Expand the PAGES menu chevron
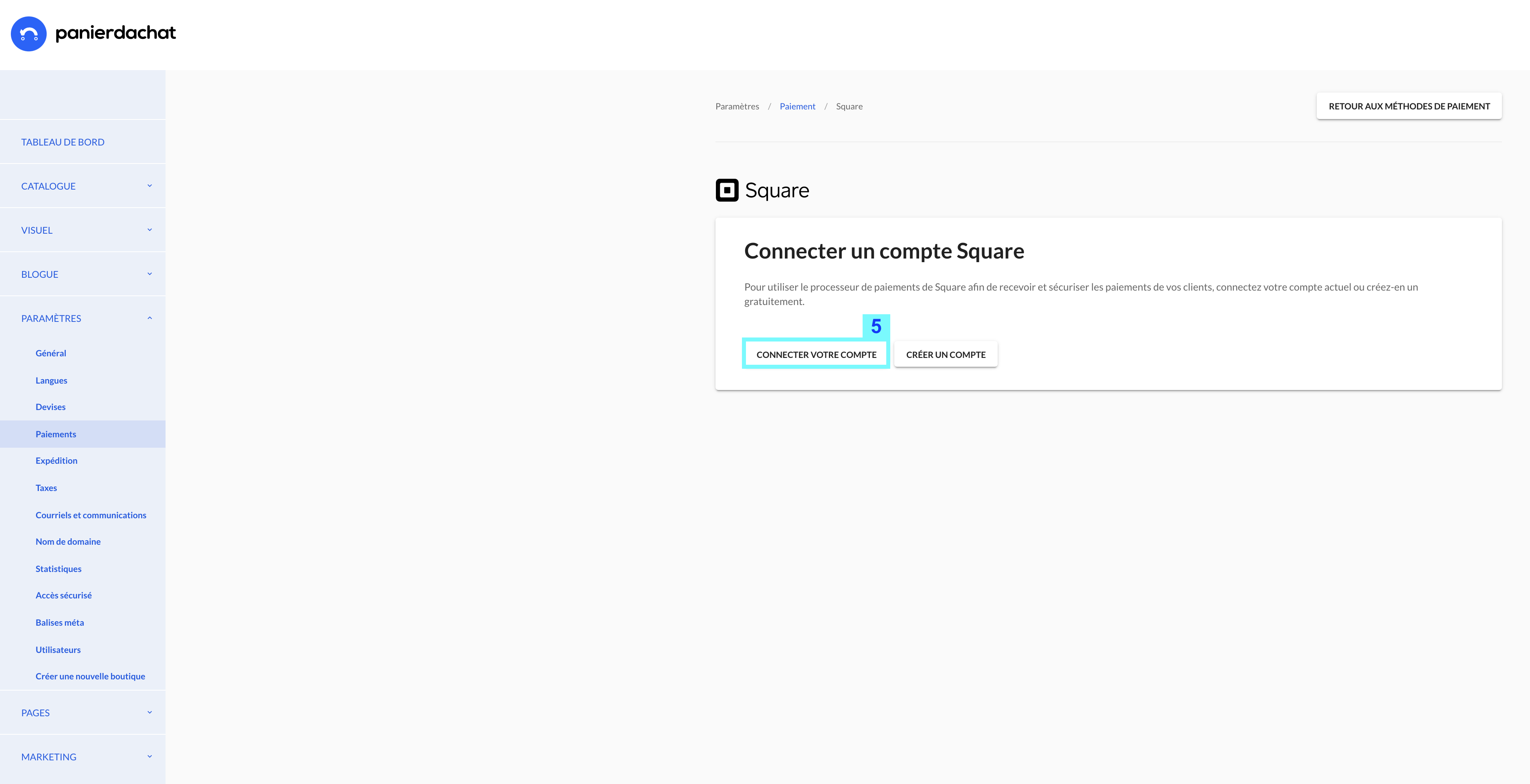 150,712
